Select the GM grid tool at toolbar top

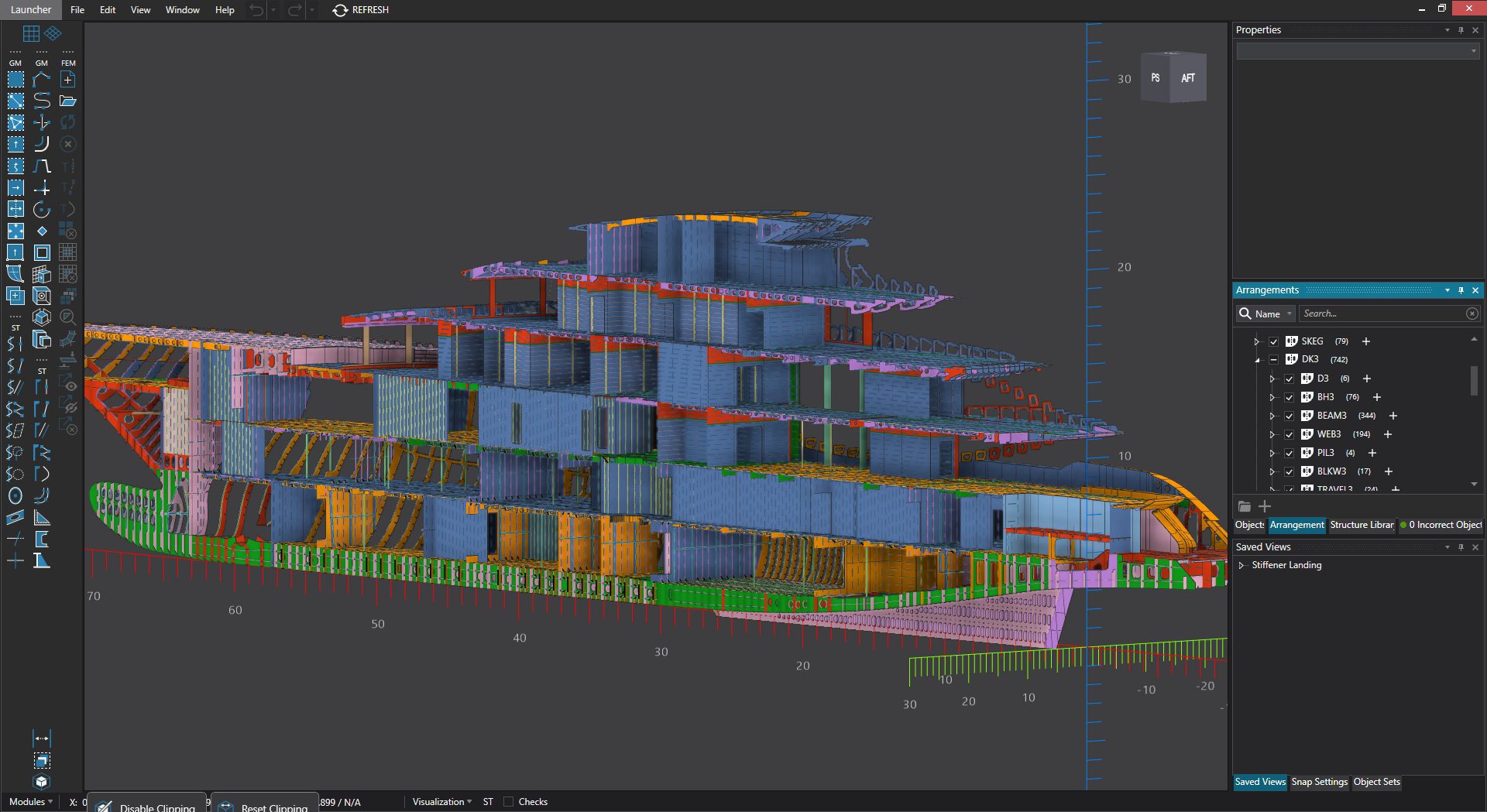pos(31,33)
